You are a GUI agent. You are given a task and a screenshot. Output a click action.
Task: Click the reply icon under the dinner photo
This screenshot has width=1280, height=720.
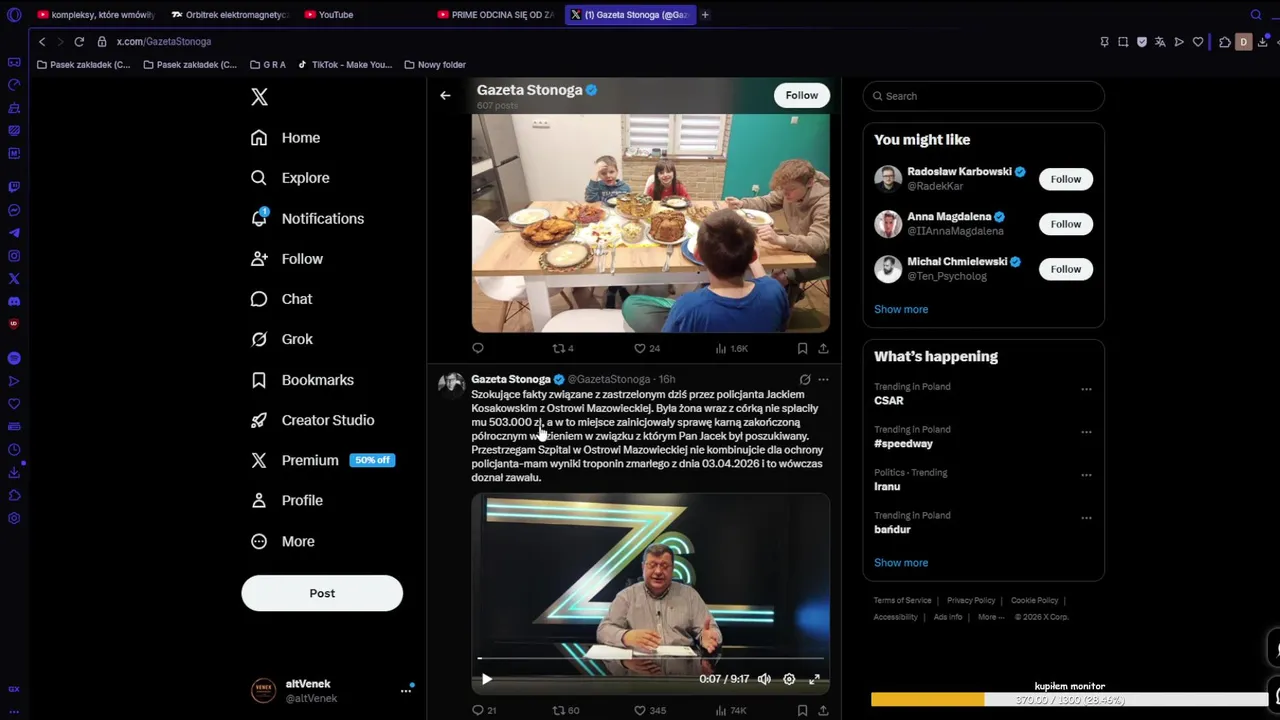(478, 349)
